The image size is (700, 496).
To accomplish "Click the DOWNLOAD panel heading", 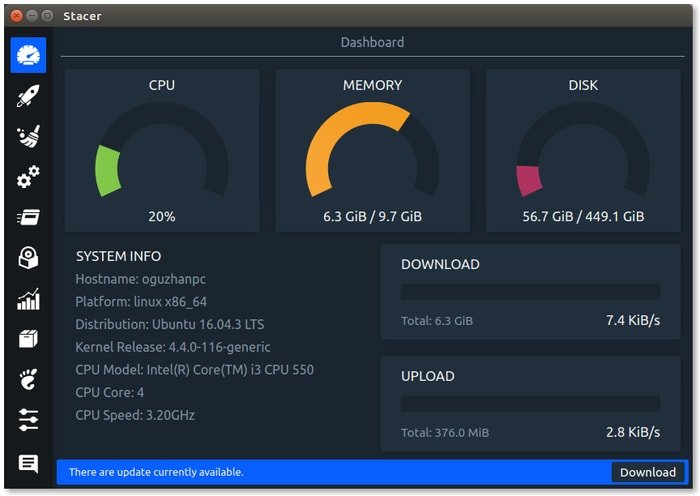I will [440, 264].
